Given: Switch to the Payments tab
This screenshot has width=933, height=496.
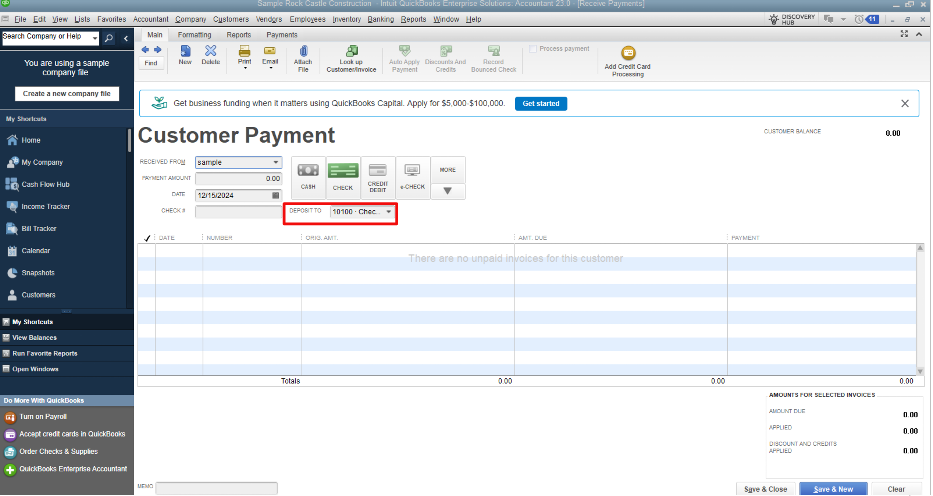Looking at the screenshot, I should click(281, 35).
